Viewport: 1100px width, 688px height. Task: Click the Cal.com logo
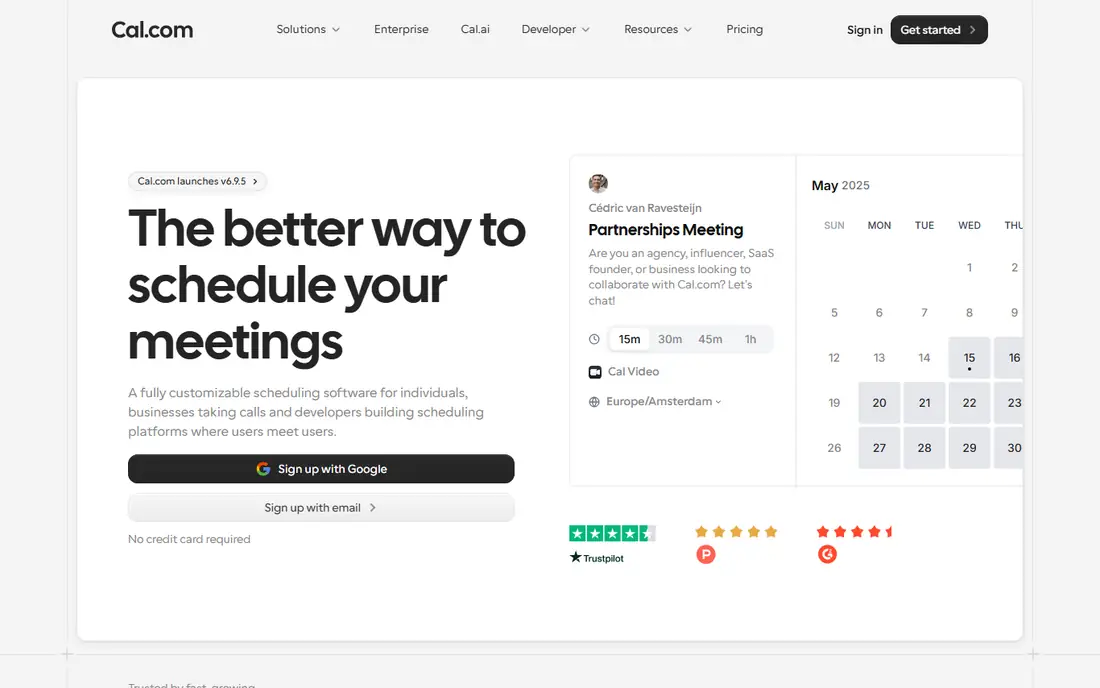click(152, 29)
